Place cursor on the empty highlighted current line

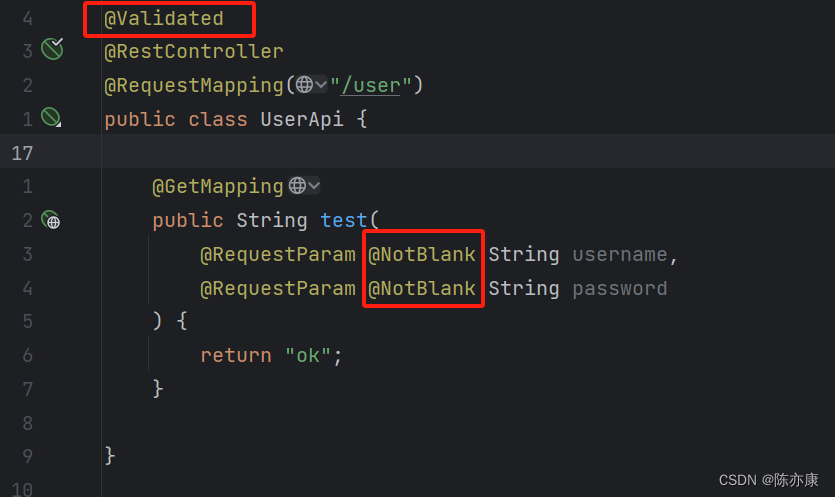(468, 152)
